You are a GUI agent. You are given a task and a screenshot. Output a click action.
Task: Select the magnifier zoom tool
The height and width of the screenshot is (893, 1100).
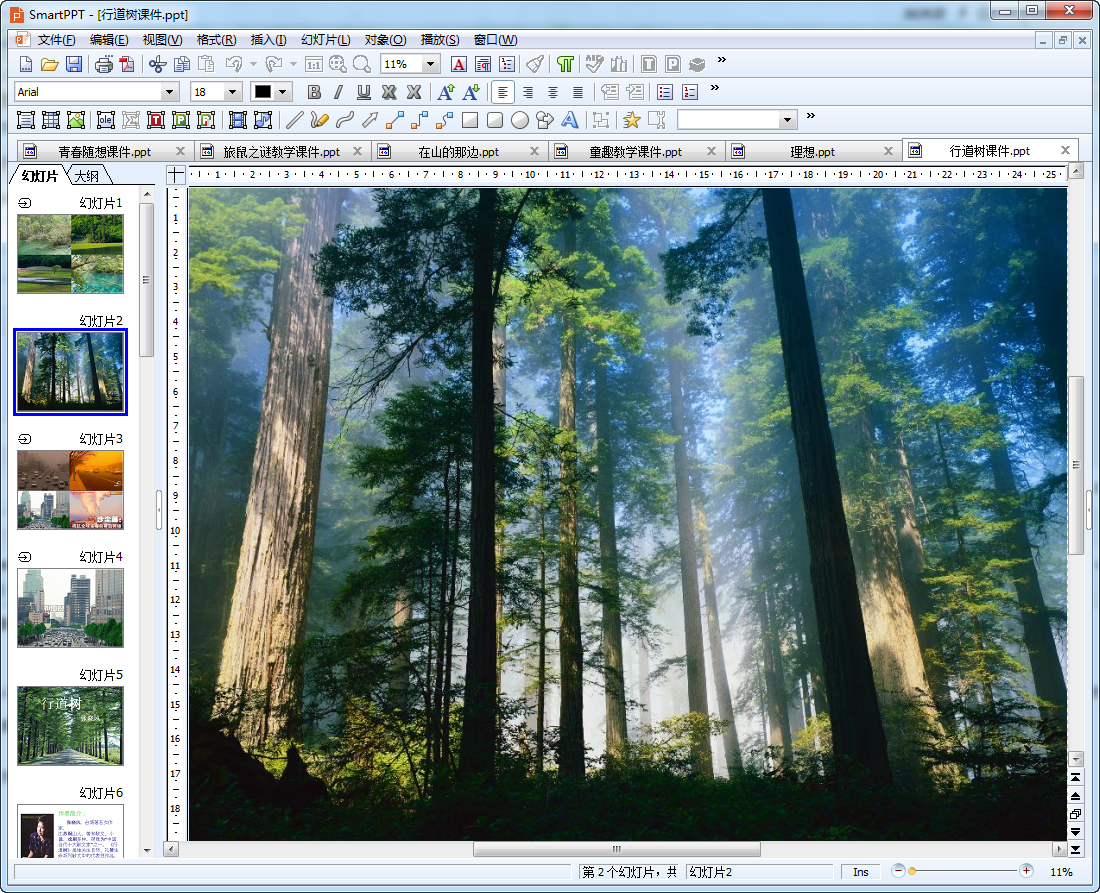362,65
